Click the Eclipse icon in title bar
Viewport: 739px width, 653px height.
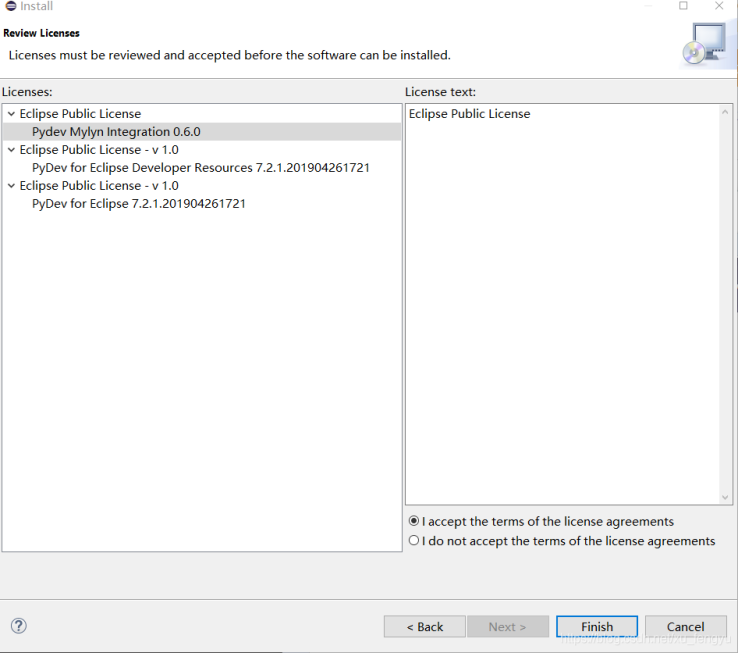10,6
